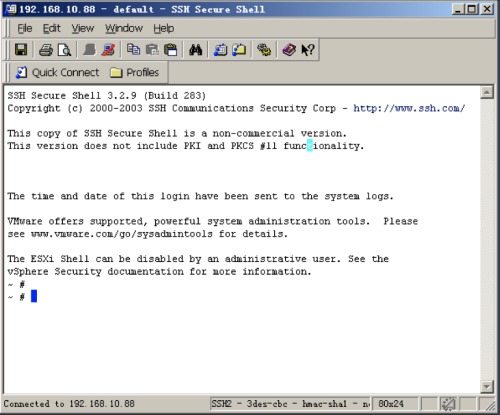This screenshot has height=415, width=500.
Task: Open the File menu
Action: [25, 28]
